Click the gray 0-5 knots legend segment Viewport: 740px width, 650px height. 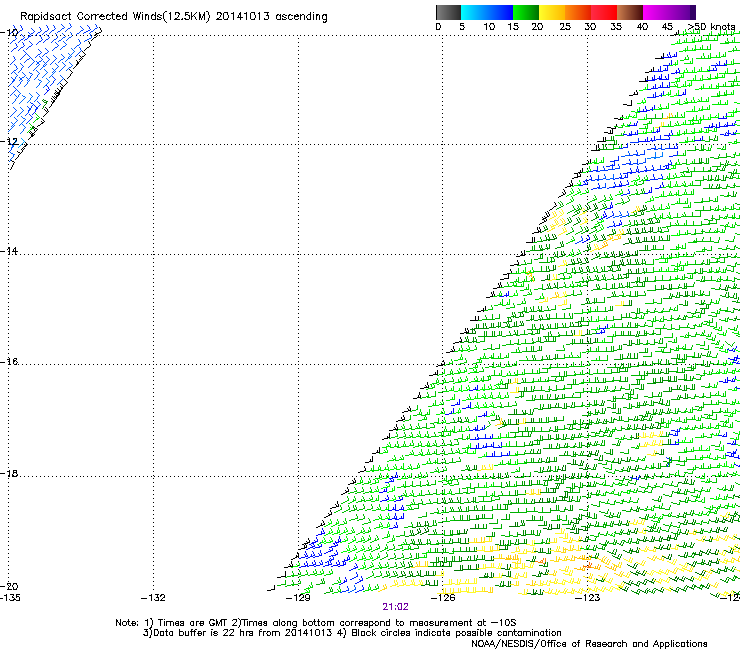pyautogui.click(x=448, y=12)
